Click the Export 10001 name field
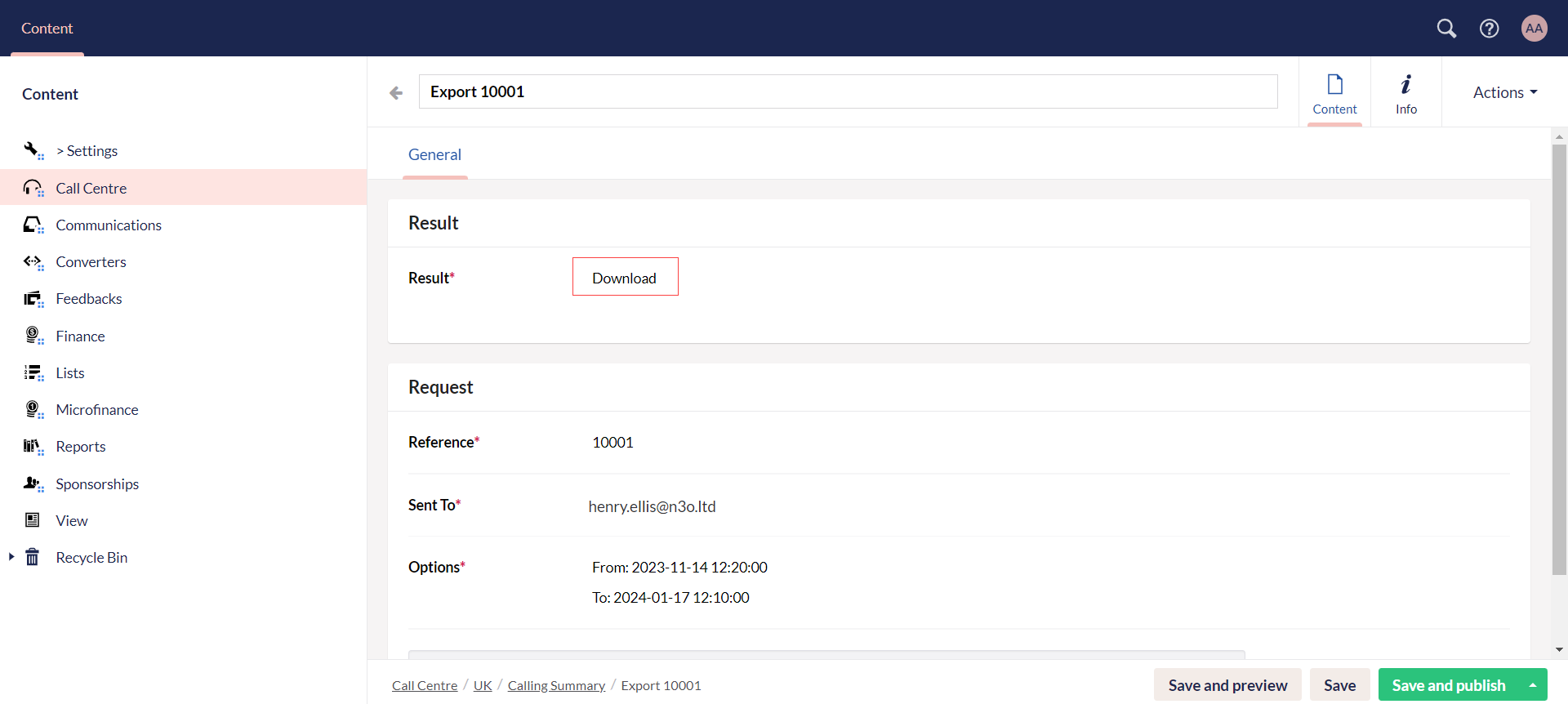Image resolution: width=1568 pixels, height=704 pixels. click(x=848, y=91)
